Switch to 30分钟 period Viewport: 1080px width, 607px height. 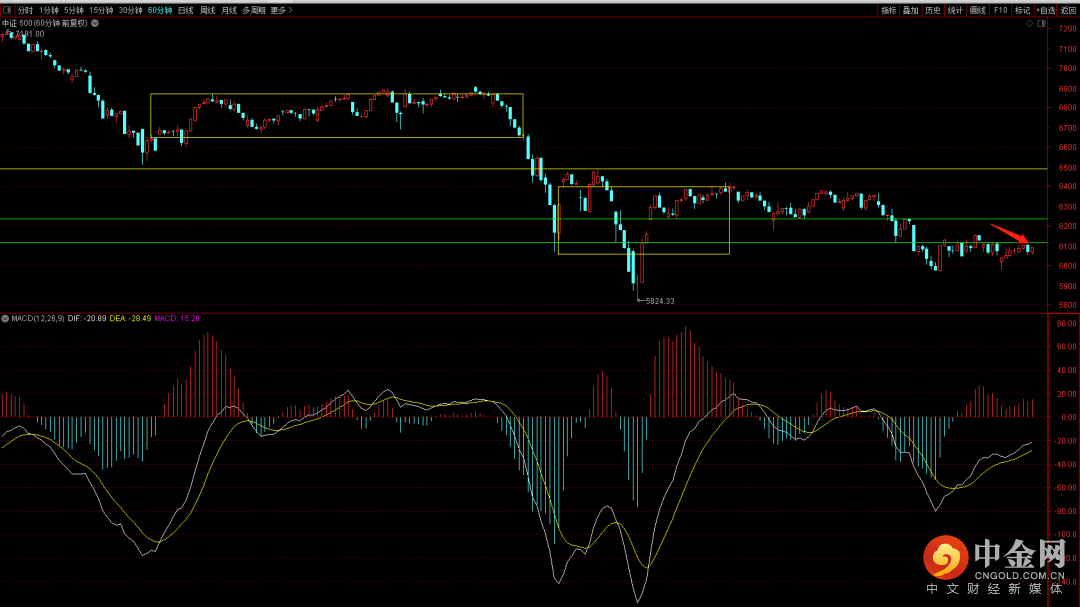[130, 10]
